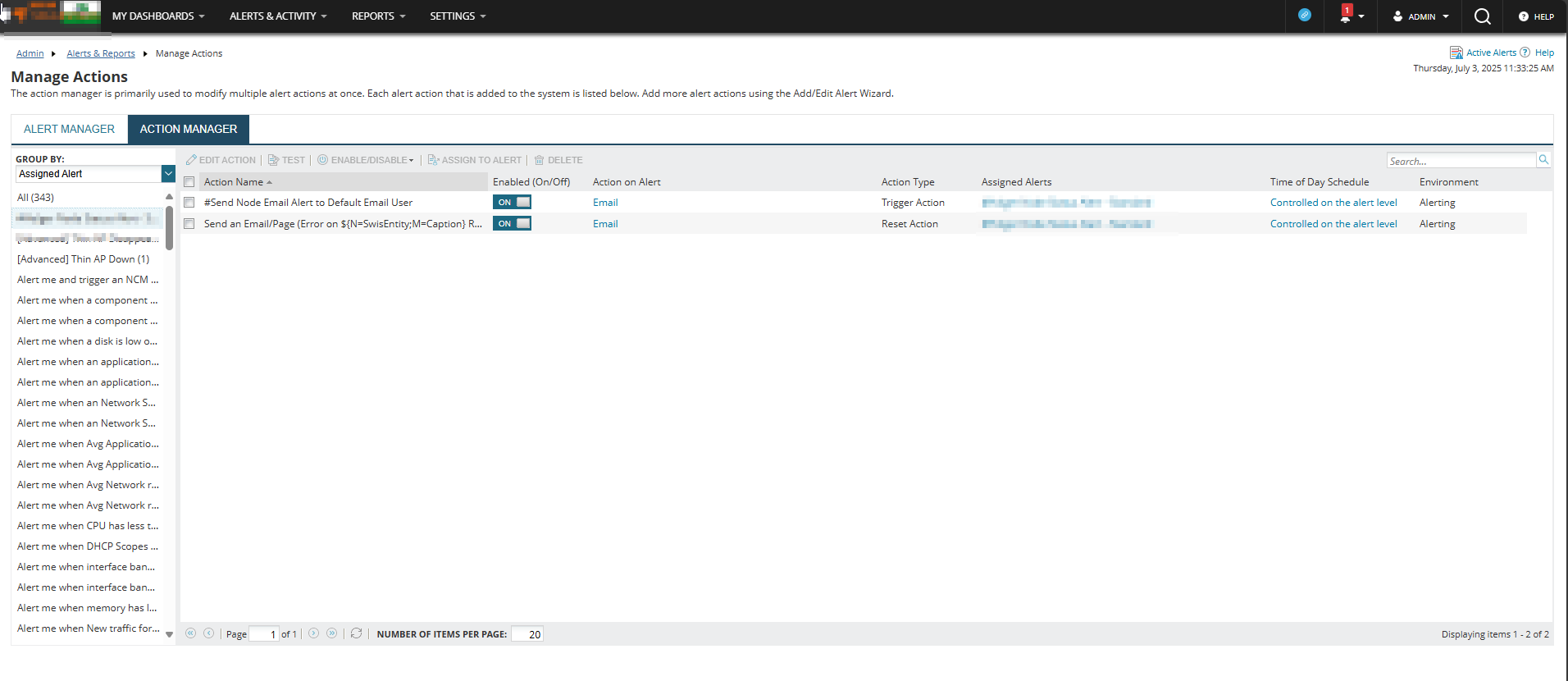1568x681 pixels.
Task: Click the Time of Day Schedule column header
Action: [x=1320, y=182]
